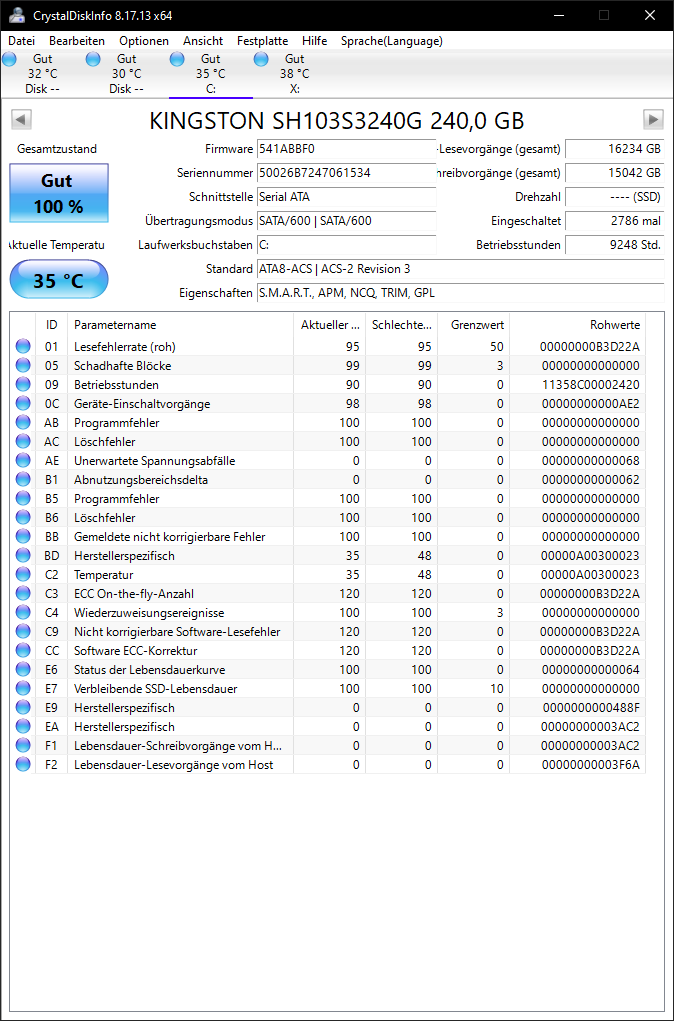This screenshot has height=1021, width=674.
Task: Click status orb for Lesefehlerrate (roh) row
Action: point(23,346)
